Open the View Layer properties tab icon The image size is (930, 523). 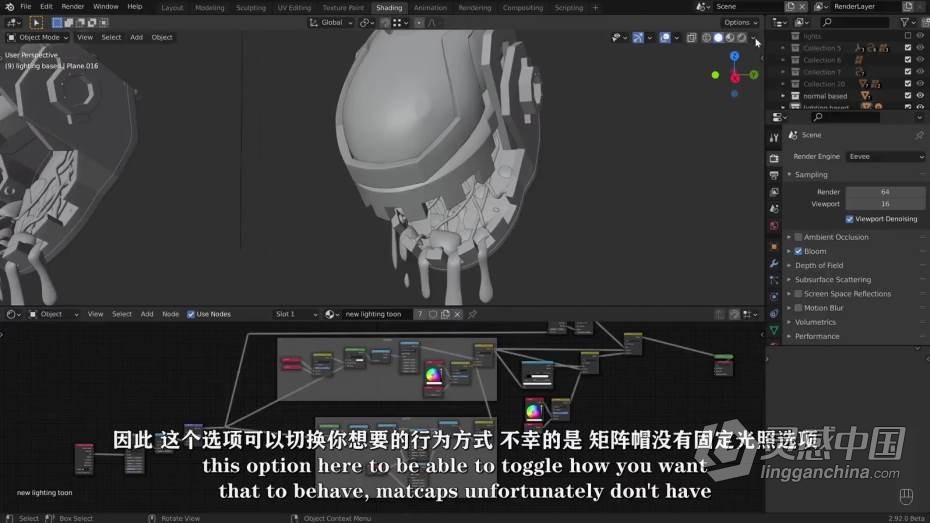pyautogui.click(x=774, y=192)
